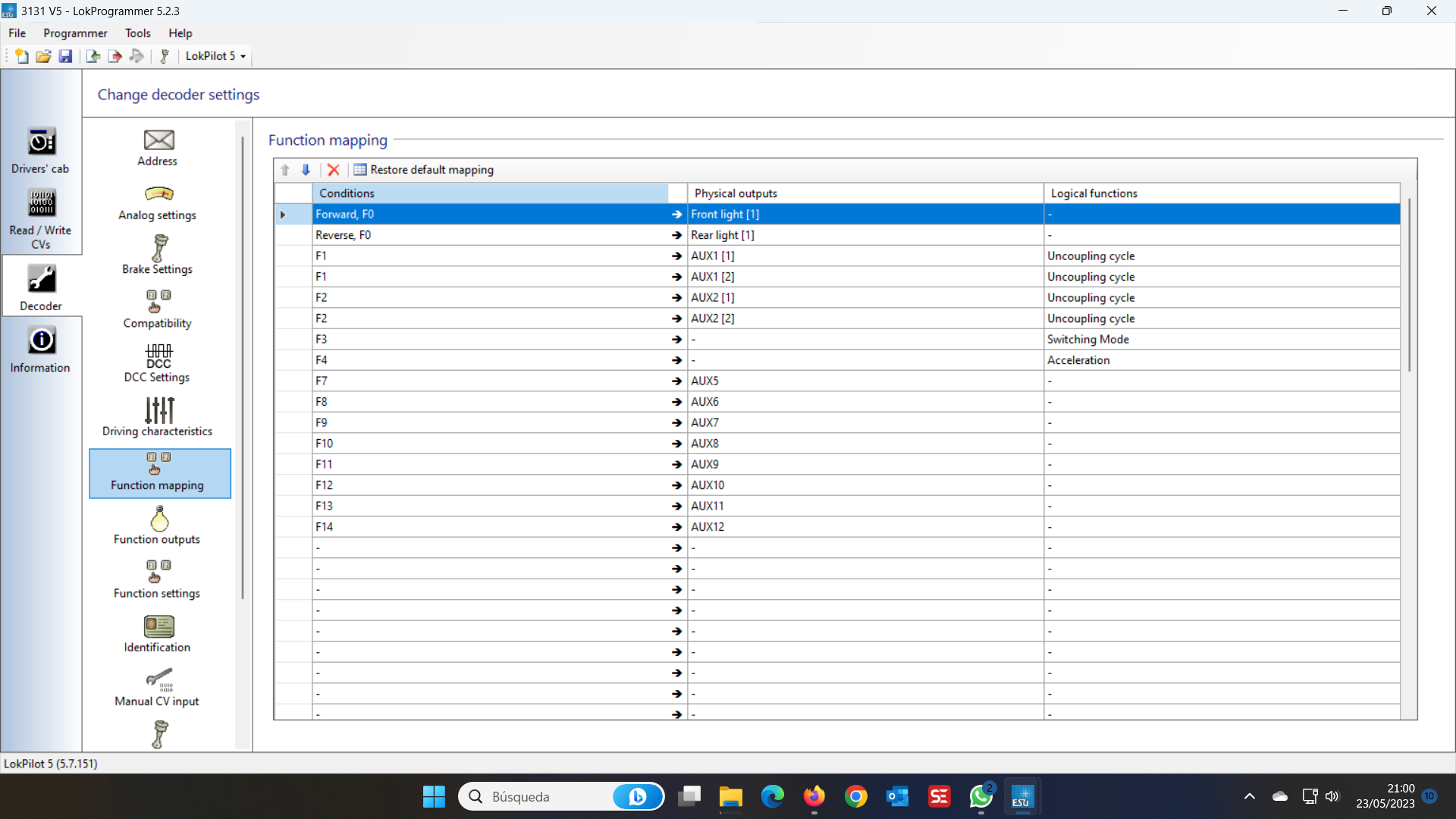The width and height of the screenshot is (1456, 819).
Task: Open the Tools menu
Action: point(138,33)
